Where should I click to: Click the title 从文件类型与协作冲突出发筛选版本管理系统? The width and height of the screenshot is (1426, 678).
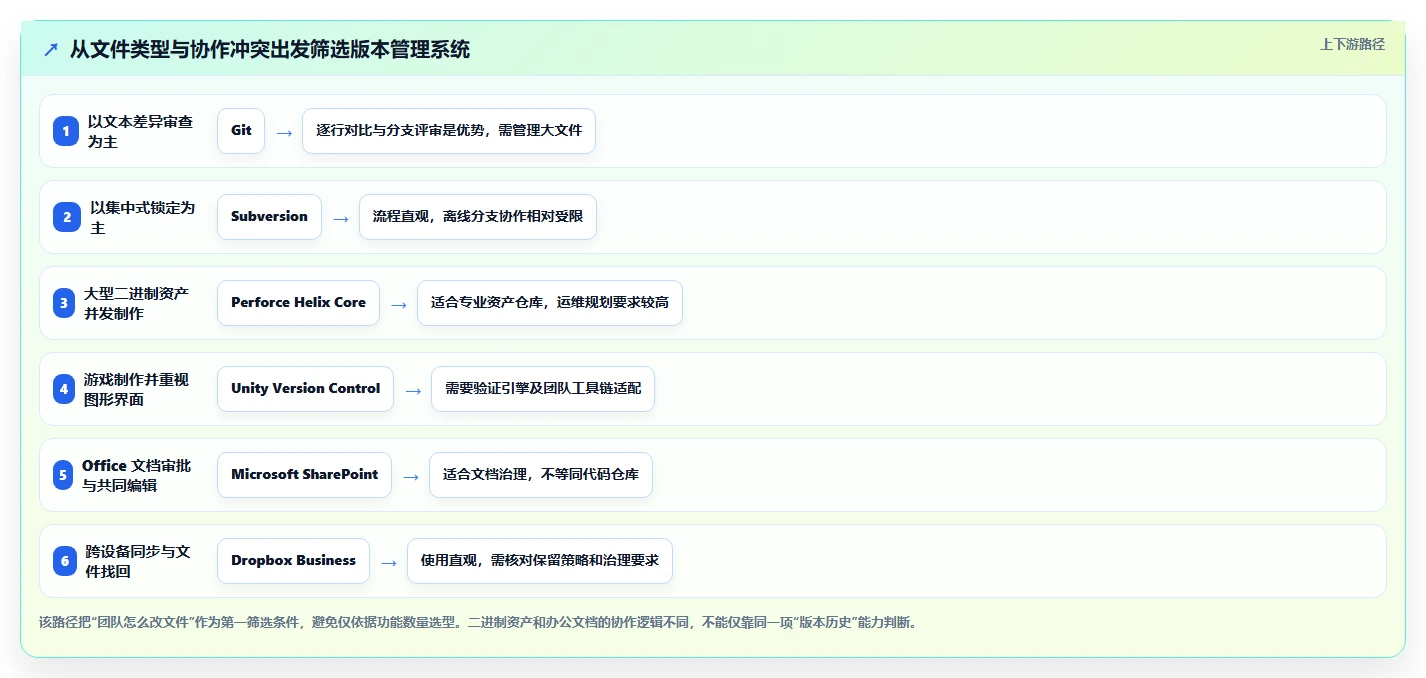pos(270,49)
